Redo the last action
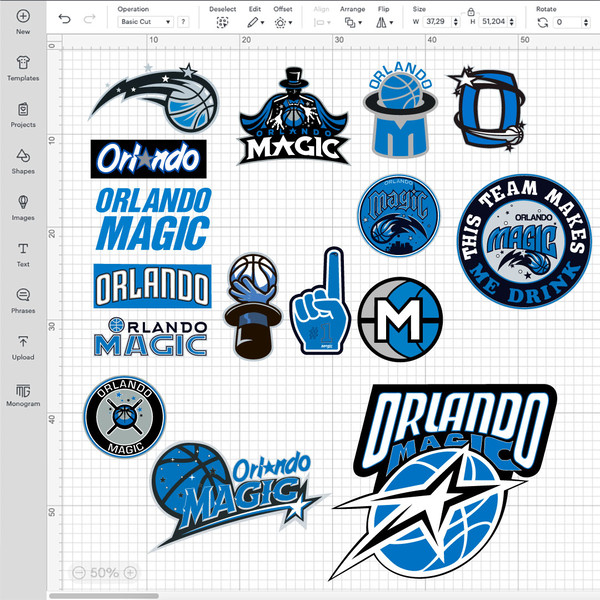 pos(89,18)
